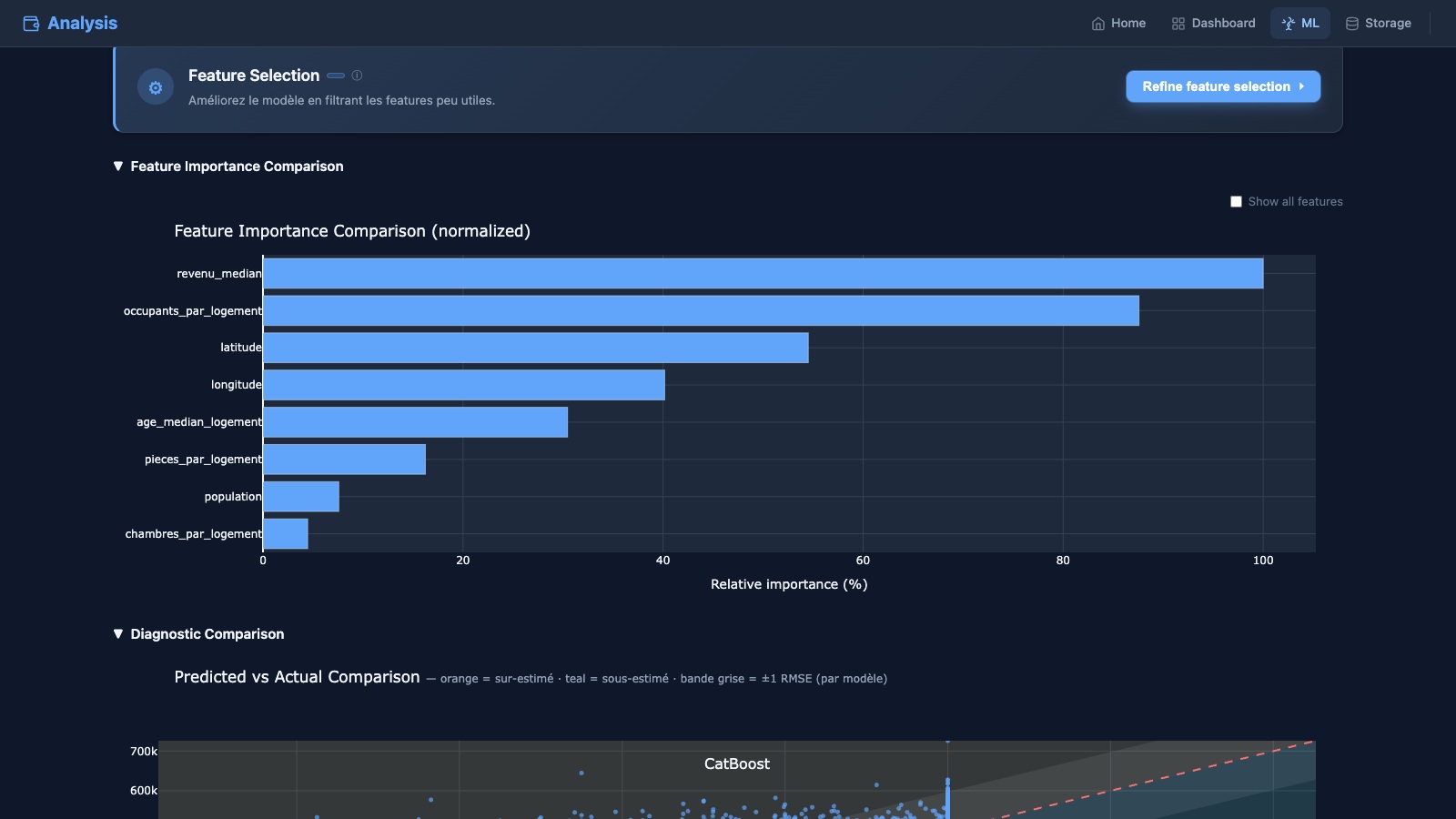
Task: Go to the Home page
Action: point(1118,24)
